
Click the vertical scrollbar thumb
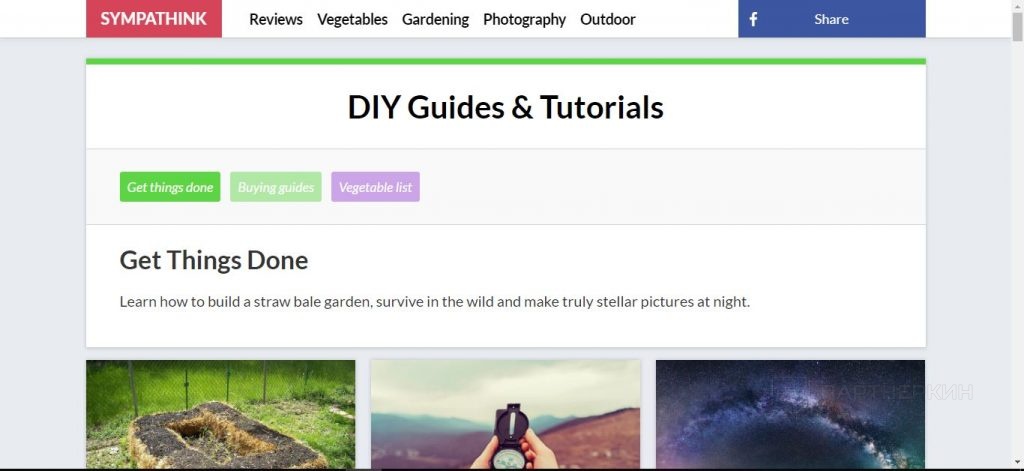pos(1017,25)
